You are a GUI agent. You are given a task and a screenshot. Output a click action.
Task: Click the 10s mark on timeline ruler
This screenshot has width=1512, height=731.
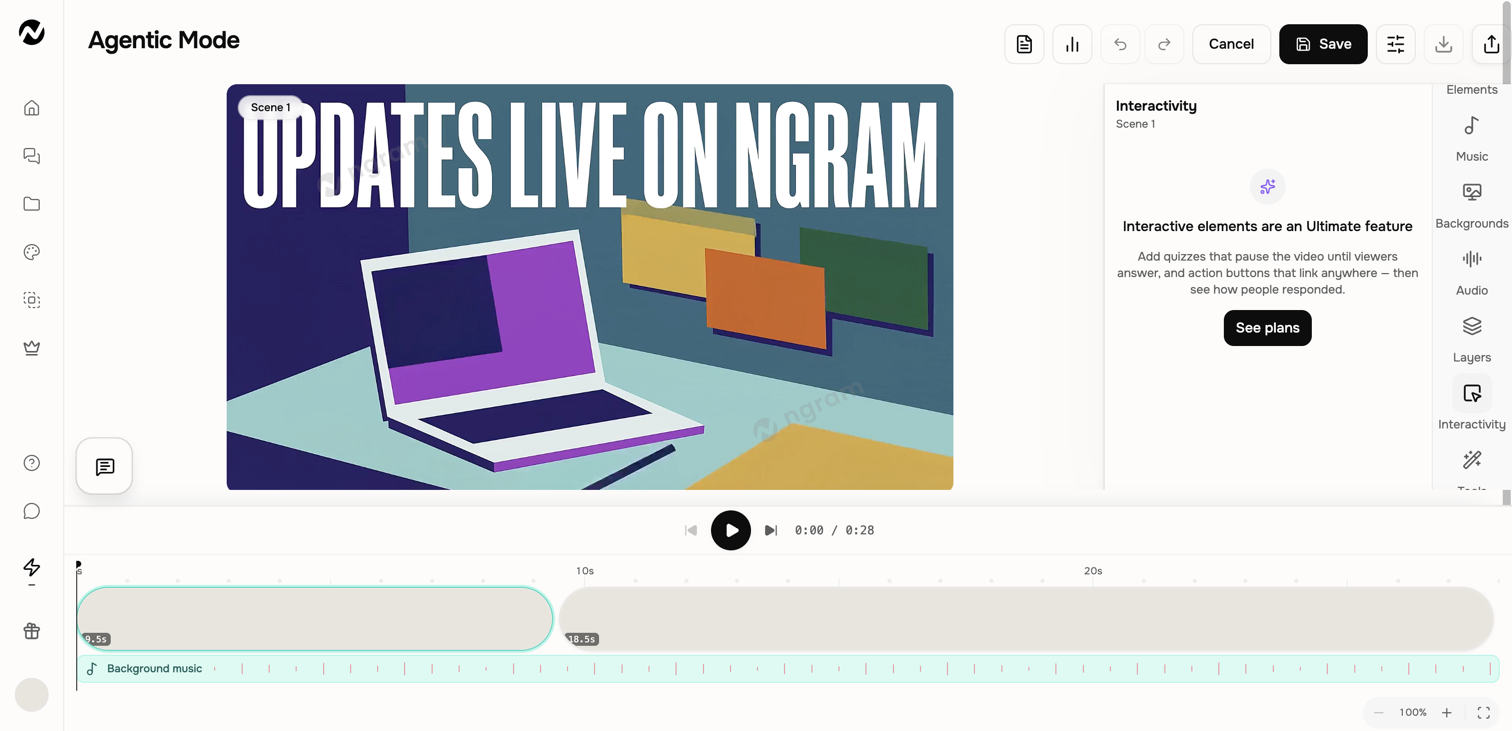pos(585,571)
